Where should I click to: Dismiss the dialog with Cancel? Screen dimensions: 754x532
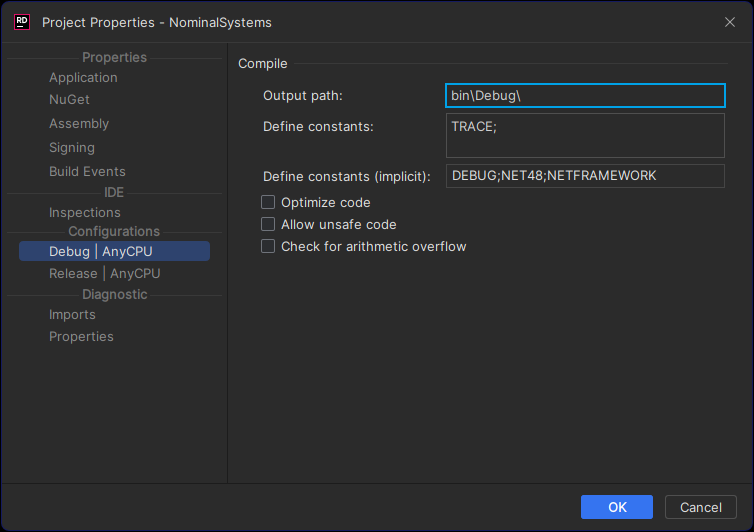tap(701, 507)
